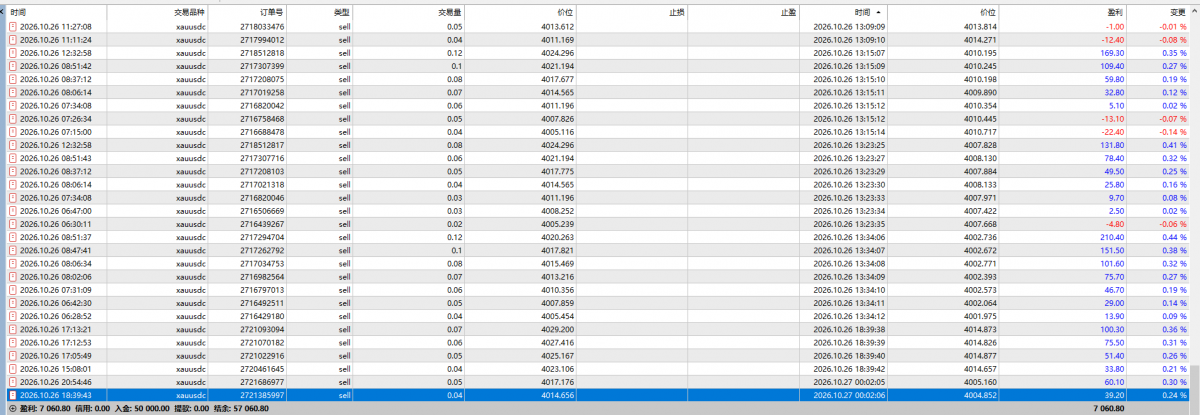The height and width of the screenshot is (415, 1200).
Task: Click the row icon for order 2717994012
Action: pyautogui.click(x=12, y=40)
